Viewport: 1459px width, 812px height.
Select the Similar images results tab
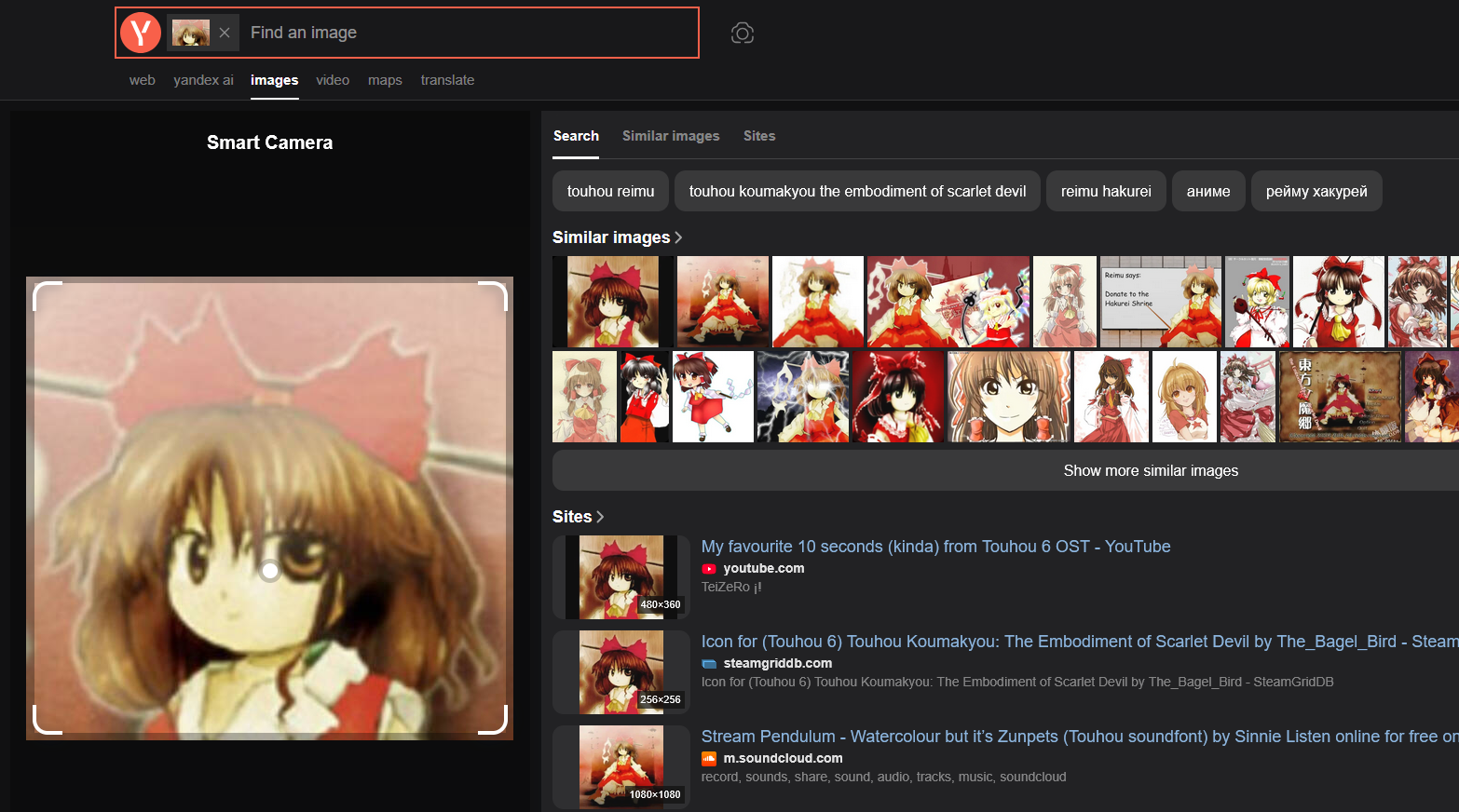coord(671,136)
